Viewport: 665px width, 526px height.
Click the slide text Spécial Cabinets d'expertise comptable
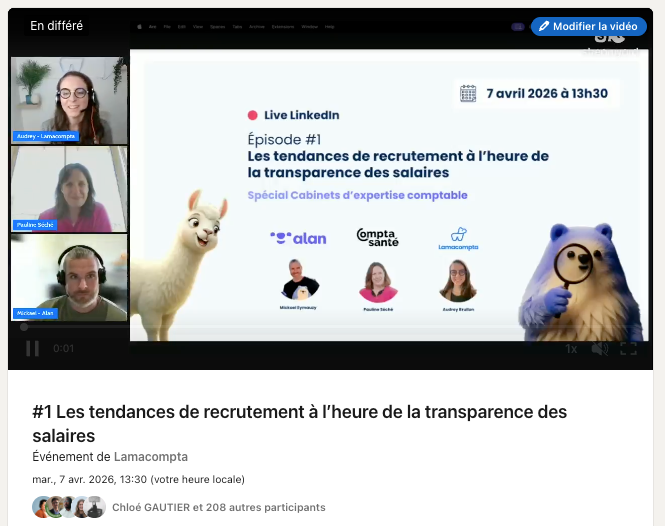(358, 195)
